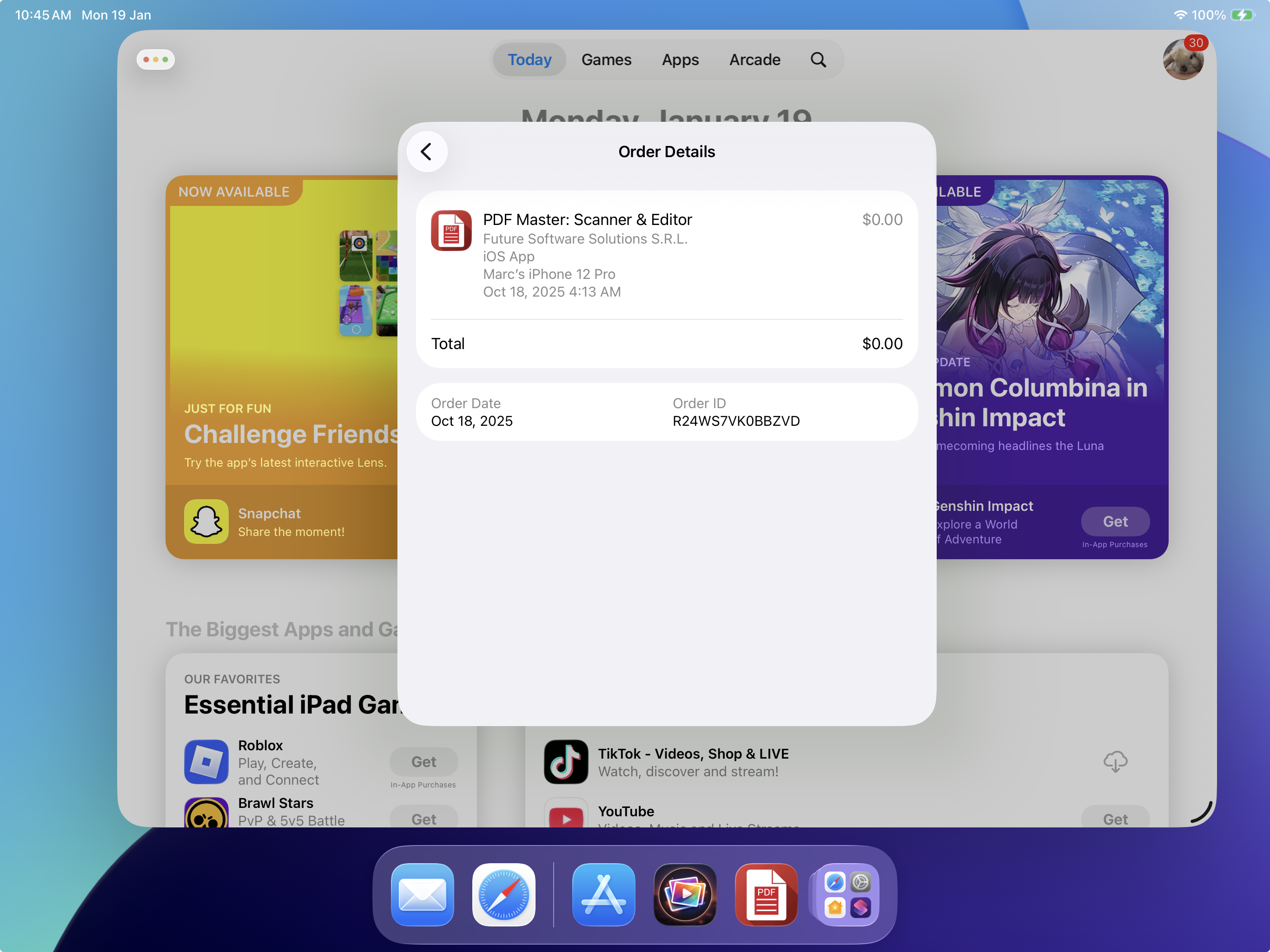Open the Snapchat ghost icon
1270x952 pixels.
tap(206, 522)
